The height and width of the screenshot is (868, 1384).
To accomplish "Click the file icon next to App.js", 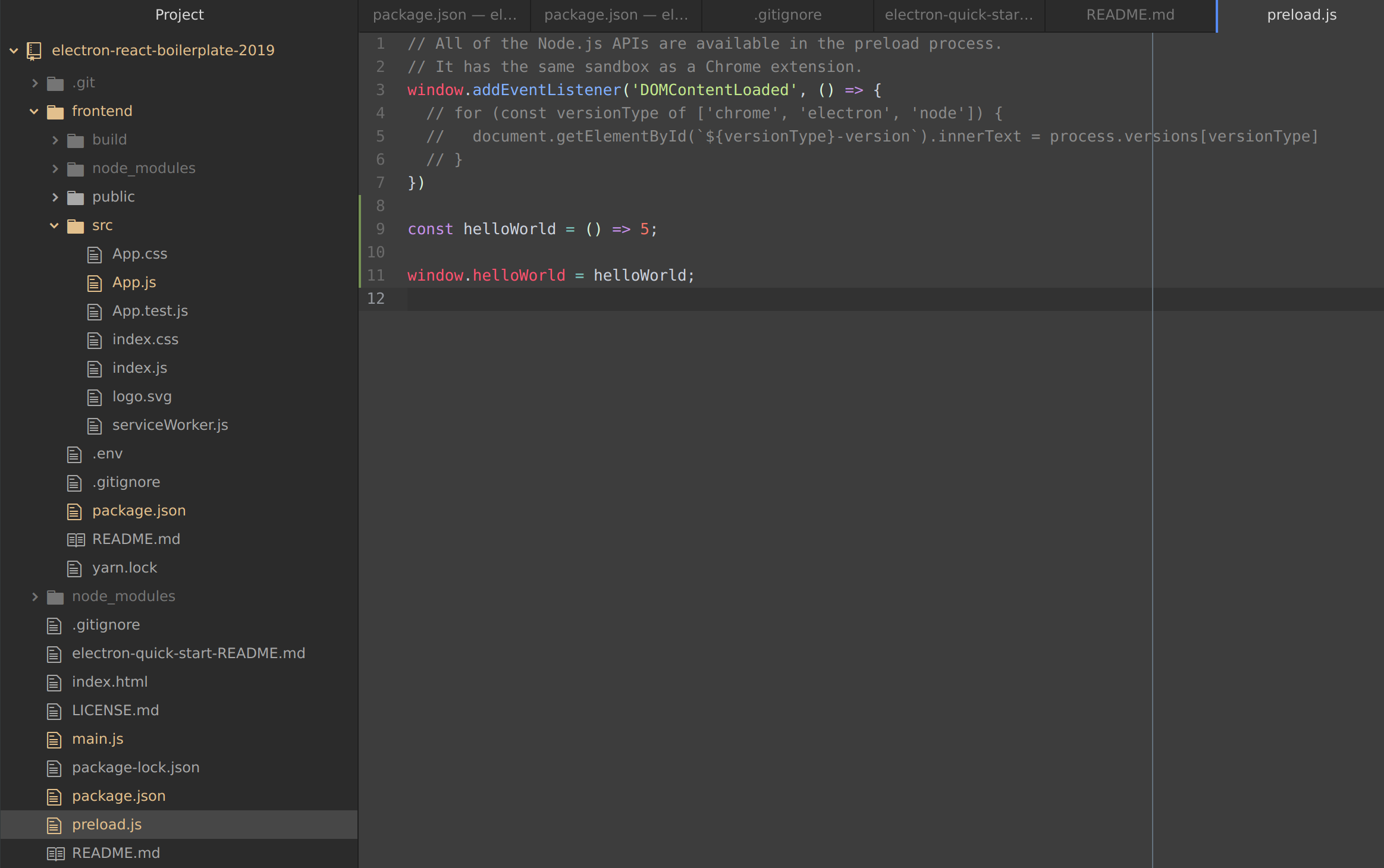I will (95, 283).
